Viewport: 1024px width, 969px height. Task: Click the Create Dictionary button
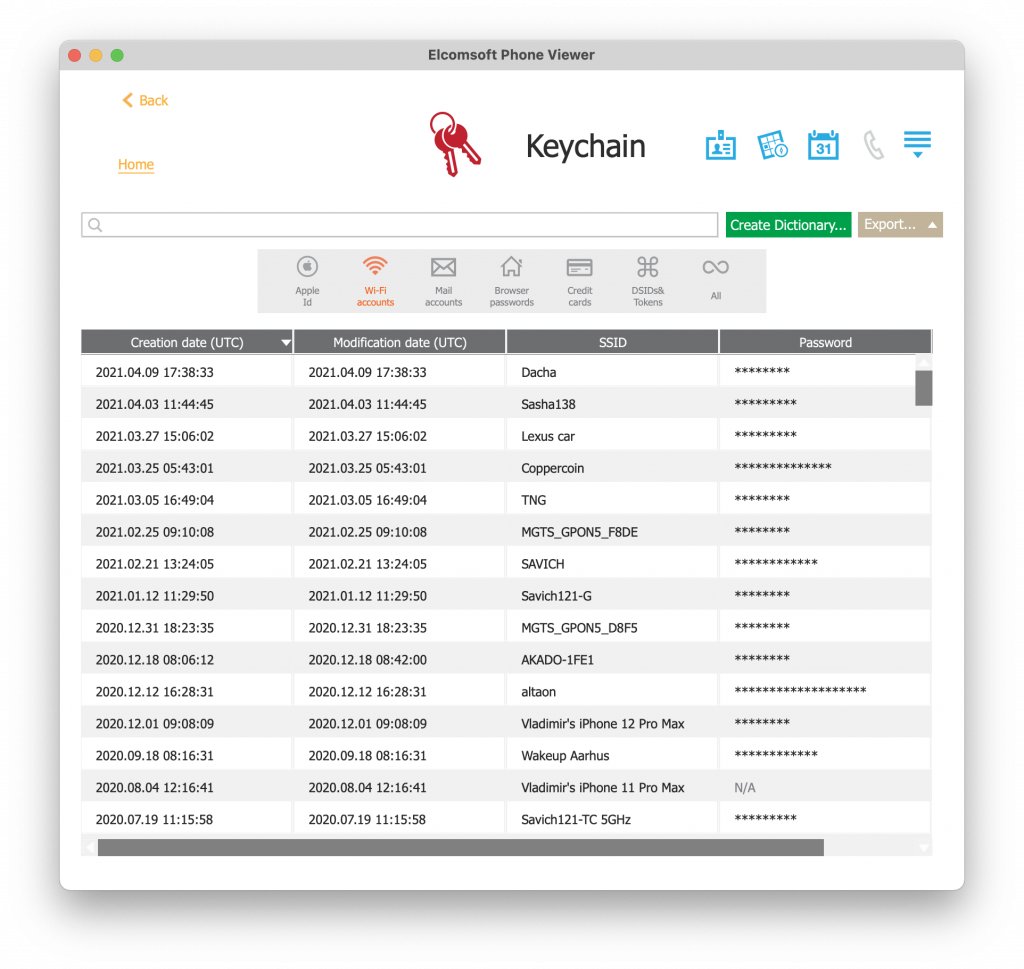pyautogui.click(x=788, y=225)
